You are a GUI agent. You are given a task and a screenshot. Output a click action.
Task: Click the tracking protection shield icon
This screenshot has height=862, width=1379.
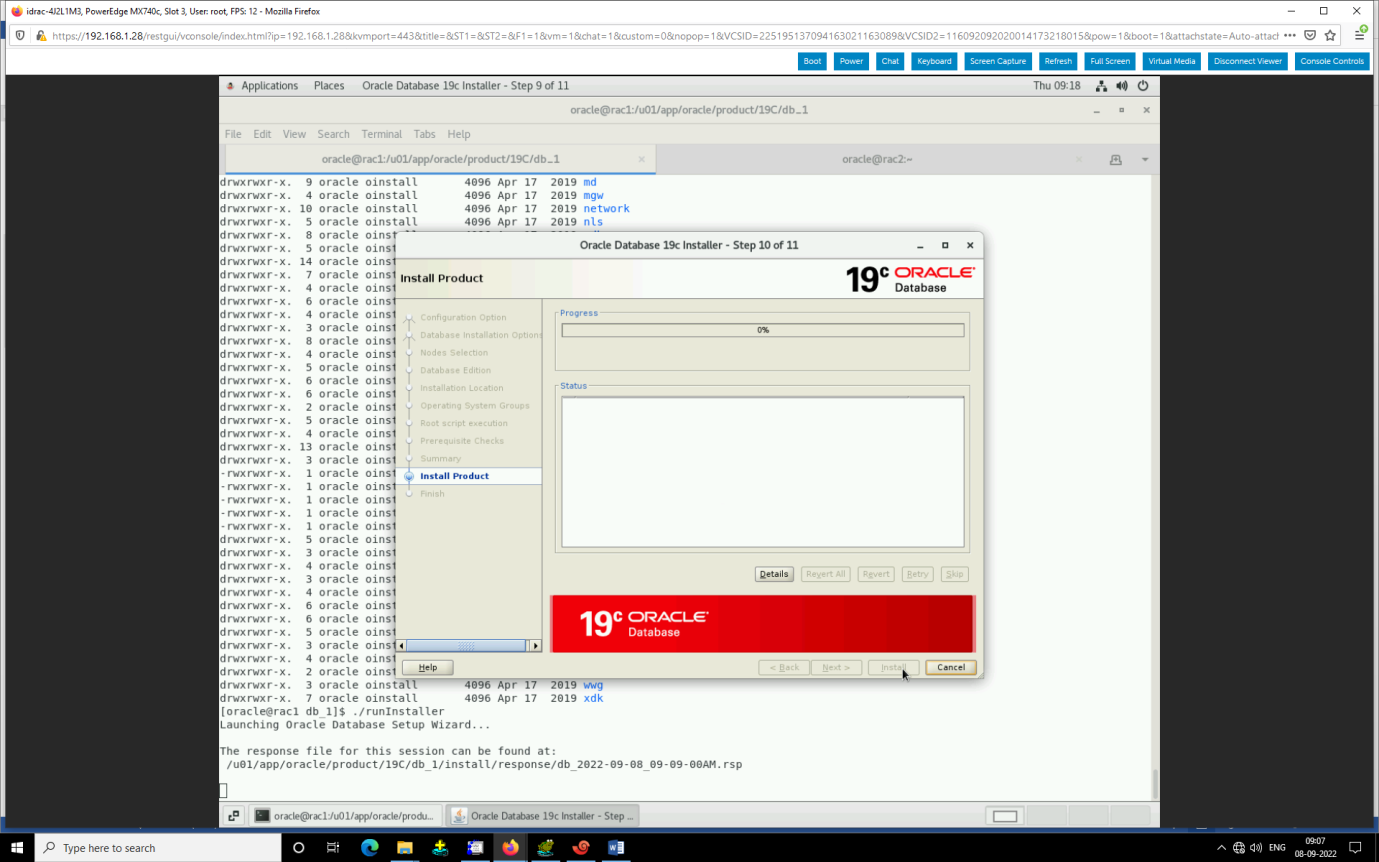[22, 35]
